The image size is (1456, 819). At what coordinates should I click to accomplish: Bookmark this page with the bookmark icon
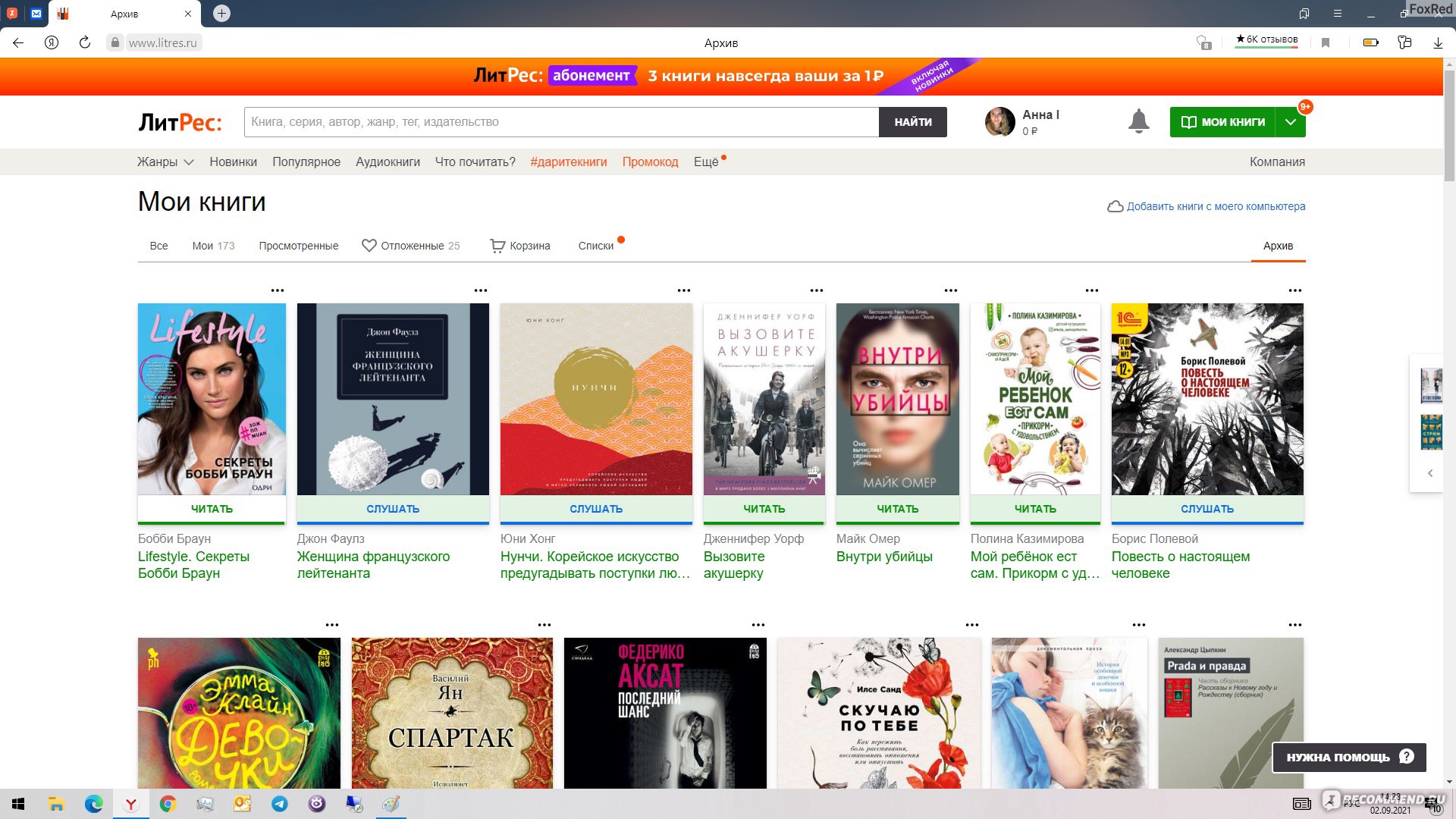pyautogui.click(x=1326, y=42)
